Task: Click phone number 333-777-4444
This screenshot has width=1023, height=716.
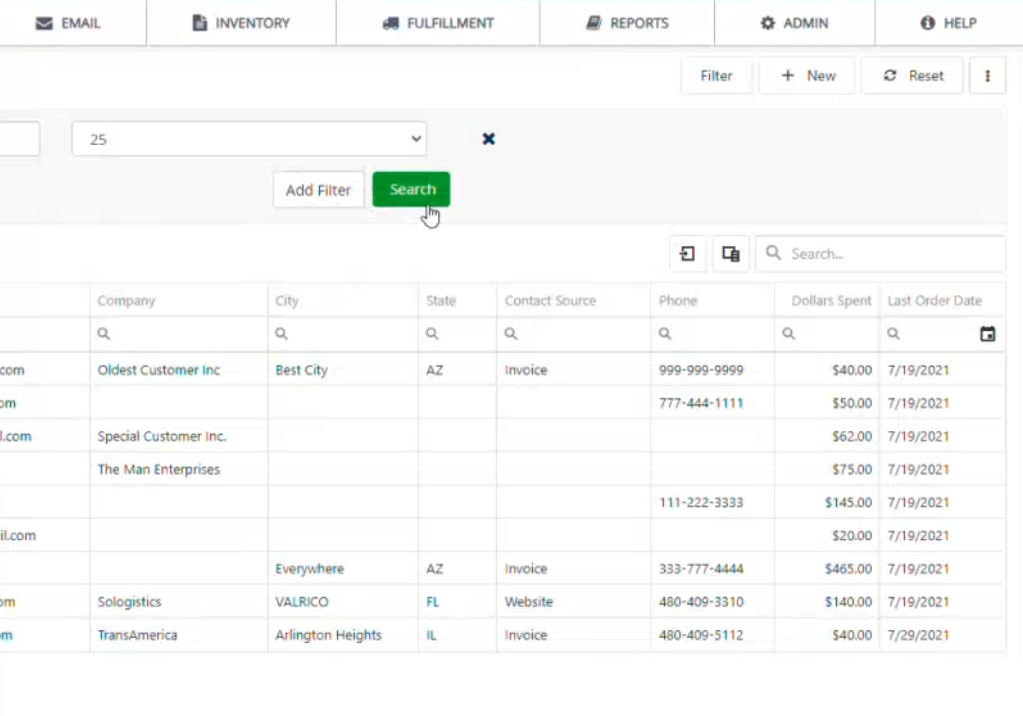Action: pyautogui.click(x=701, y=568)
